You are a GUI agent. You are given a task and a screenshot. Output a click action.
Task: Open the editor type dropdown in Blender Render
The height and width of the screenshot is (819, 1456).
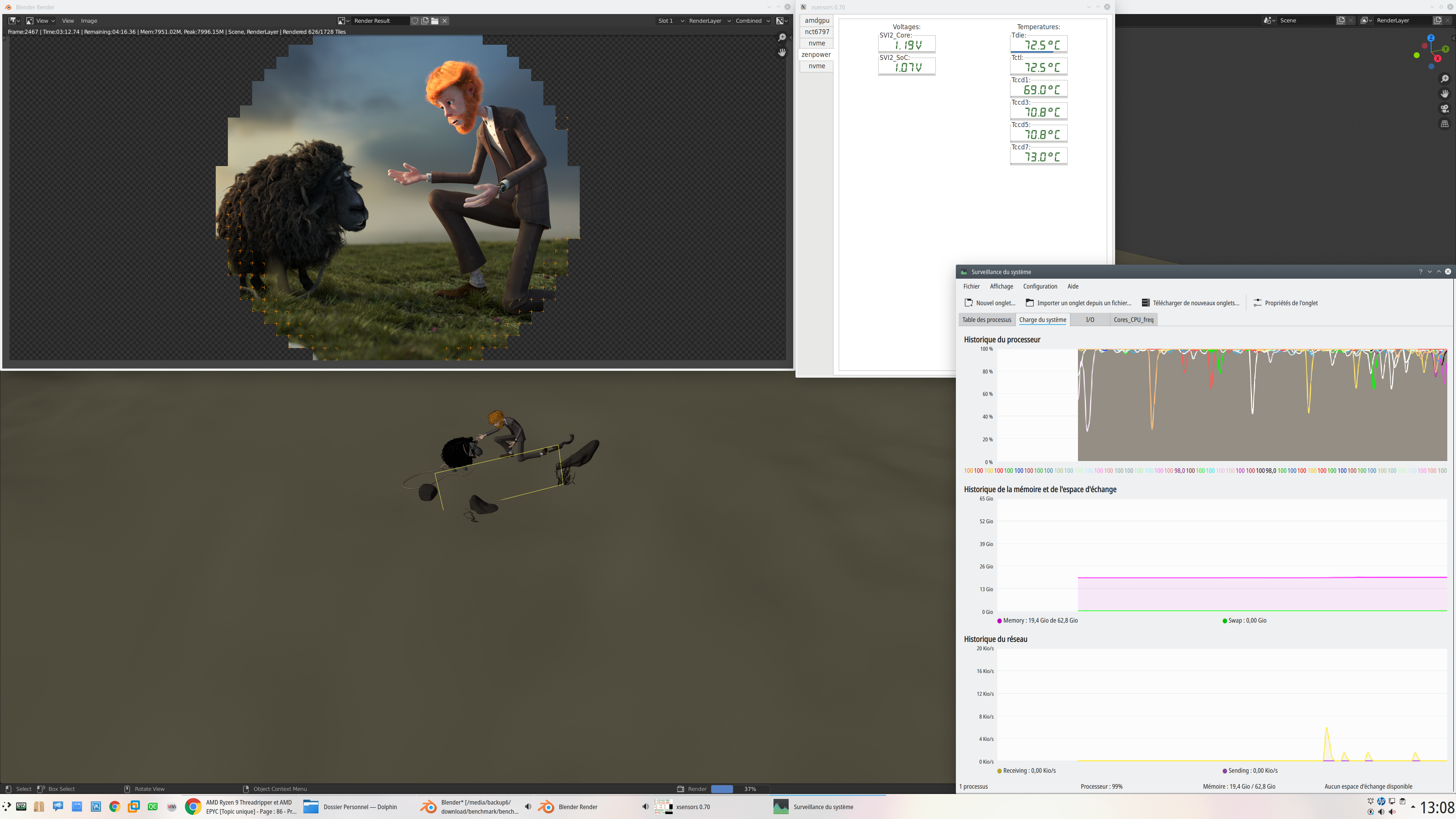click(x=14, y=21)
